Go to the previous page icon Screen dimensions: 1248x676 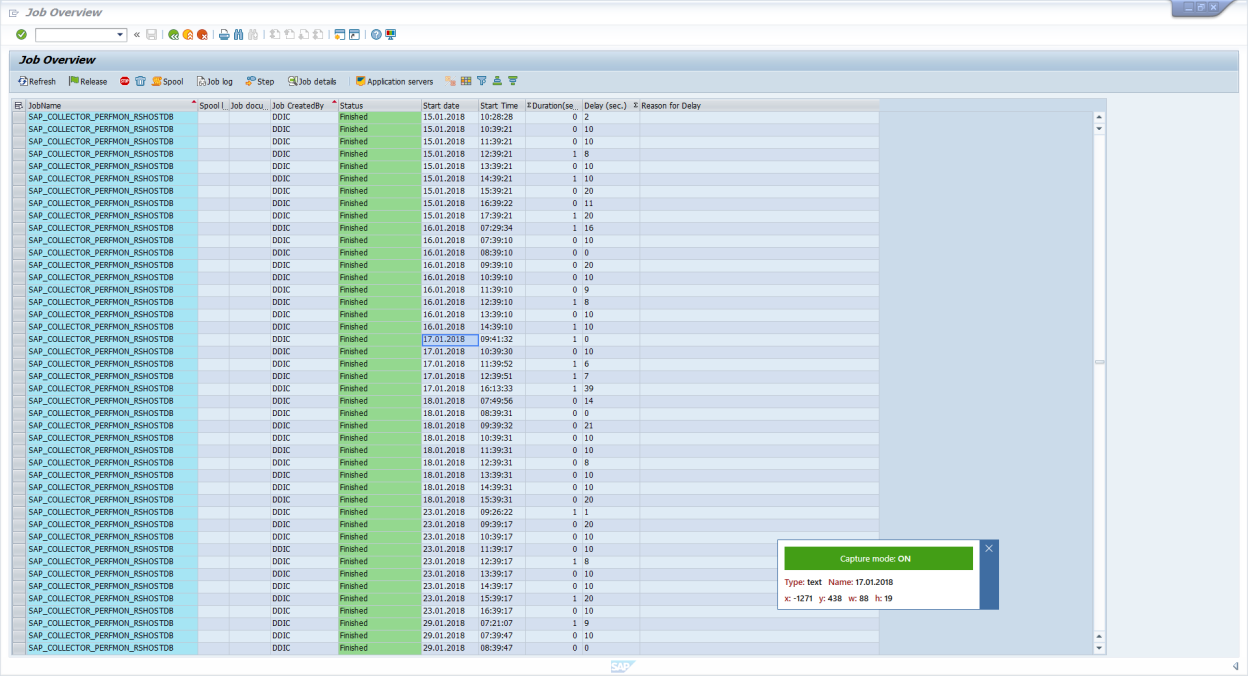coord(288,34)
